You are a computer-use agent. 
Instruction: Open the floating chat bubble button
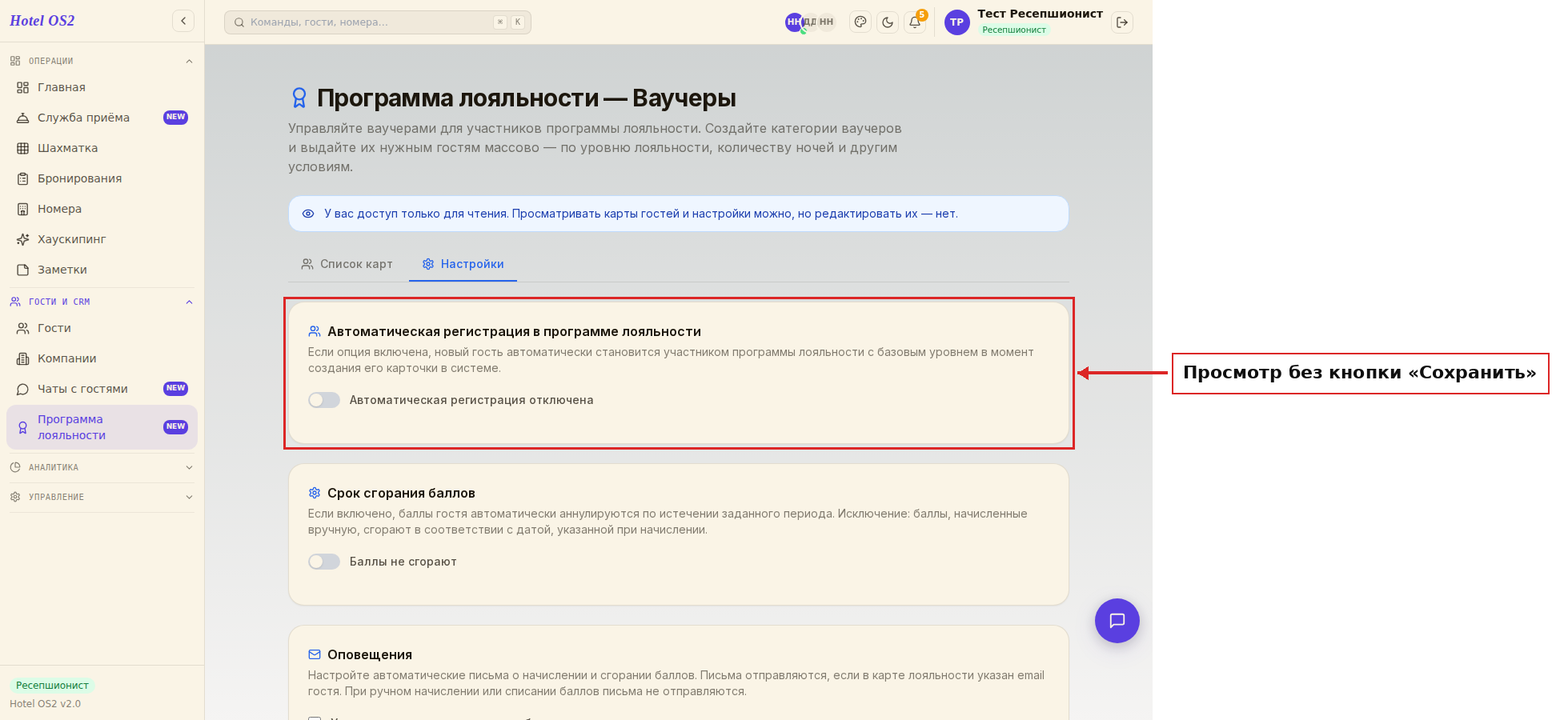1117,621
